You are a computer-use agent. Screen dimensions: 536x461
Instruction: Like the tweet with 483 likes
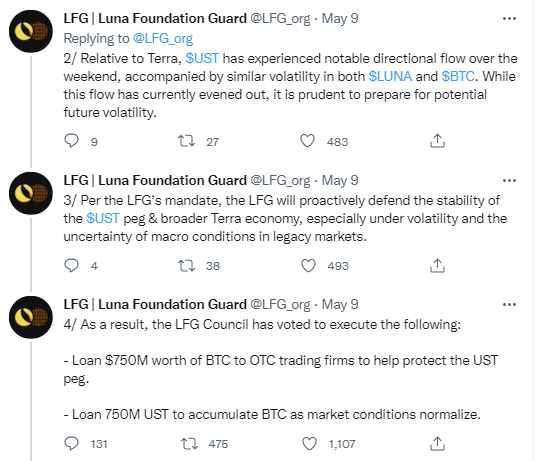[x=307, y=141]
